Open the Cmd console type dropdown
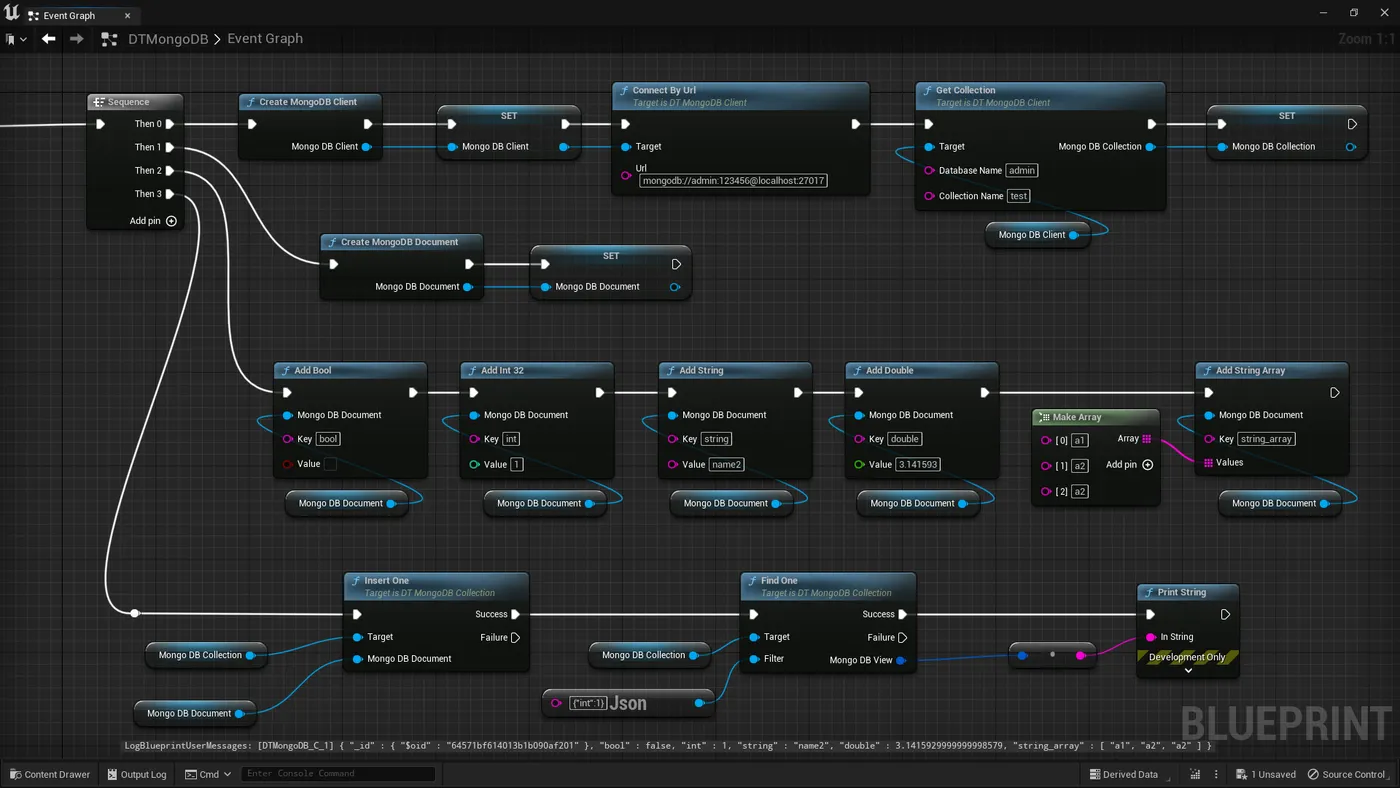The width and height of the screenshot is (1400, 788). coord(209,774)
